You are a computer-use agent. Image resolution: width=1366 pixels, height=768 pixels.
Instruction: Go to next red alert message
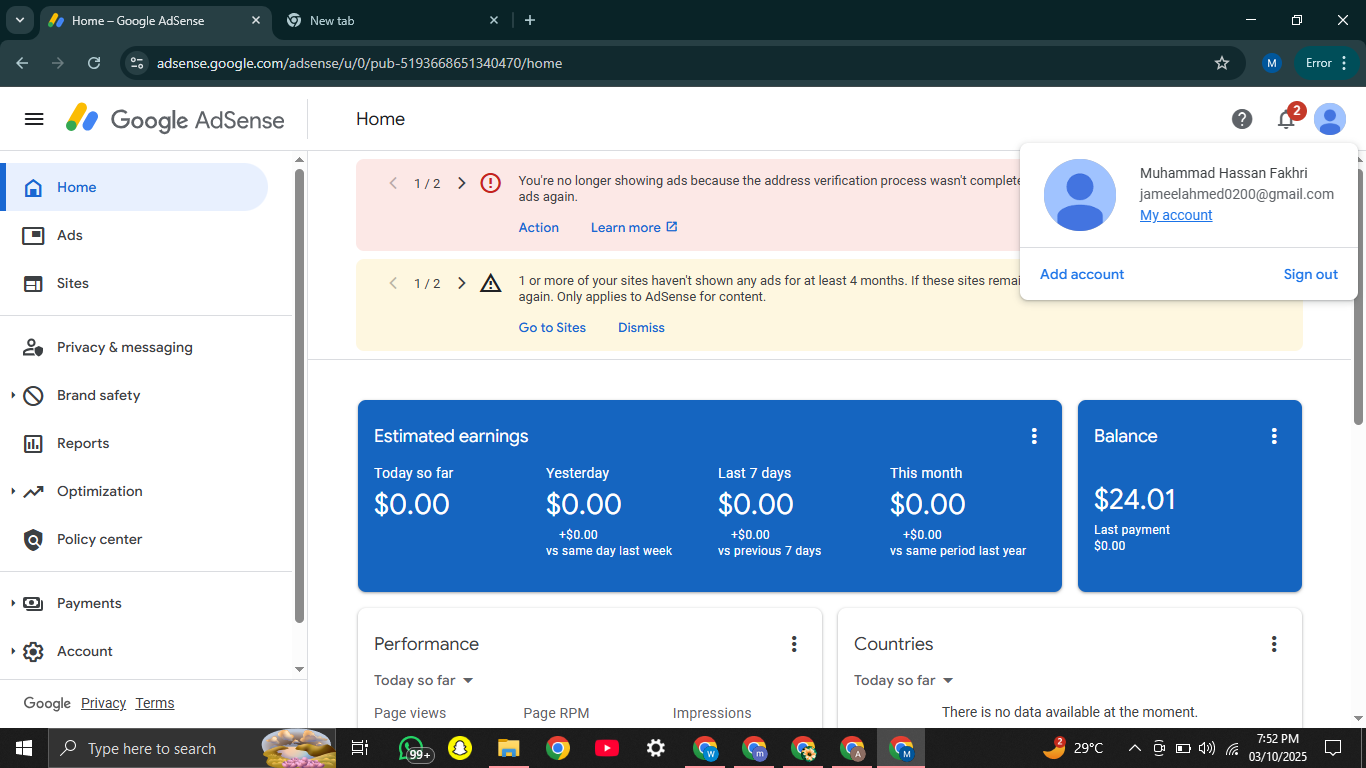[461, 183]
